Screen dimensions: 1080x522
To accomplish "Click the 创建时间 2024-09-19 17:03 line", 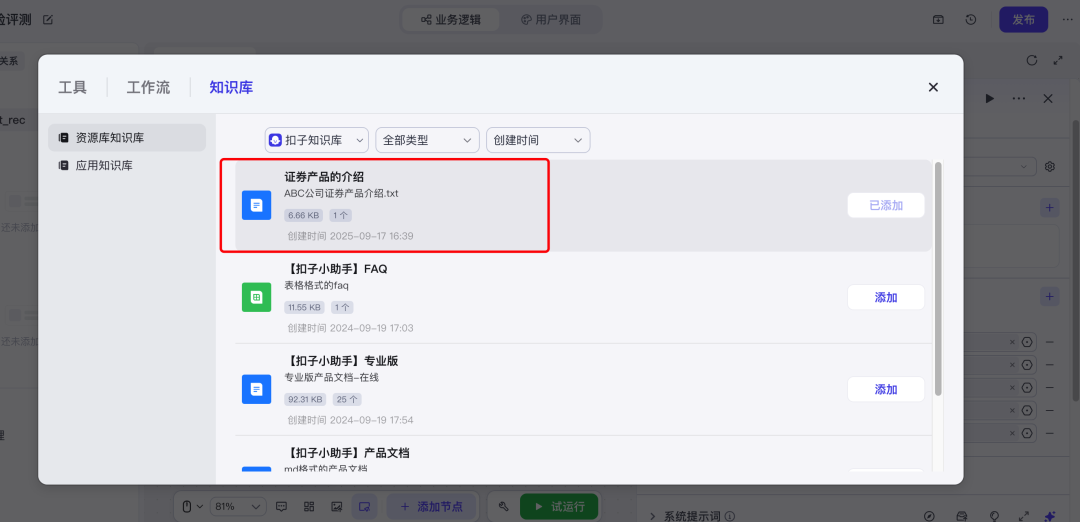I will tap(351, 328).
